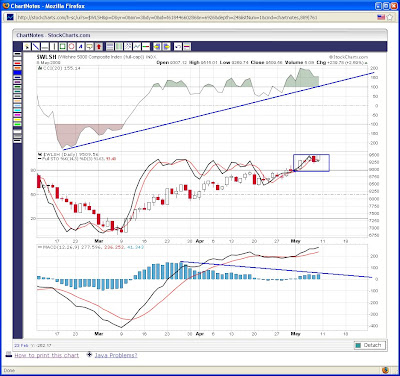
Task: Choose the red color swatch
Action: click(18, 63)
